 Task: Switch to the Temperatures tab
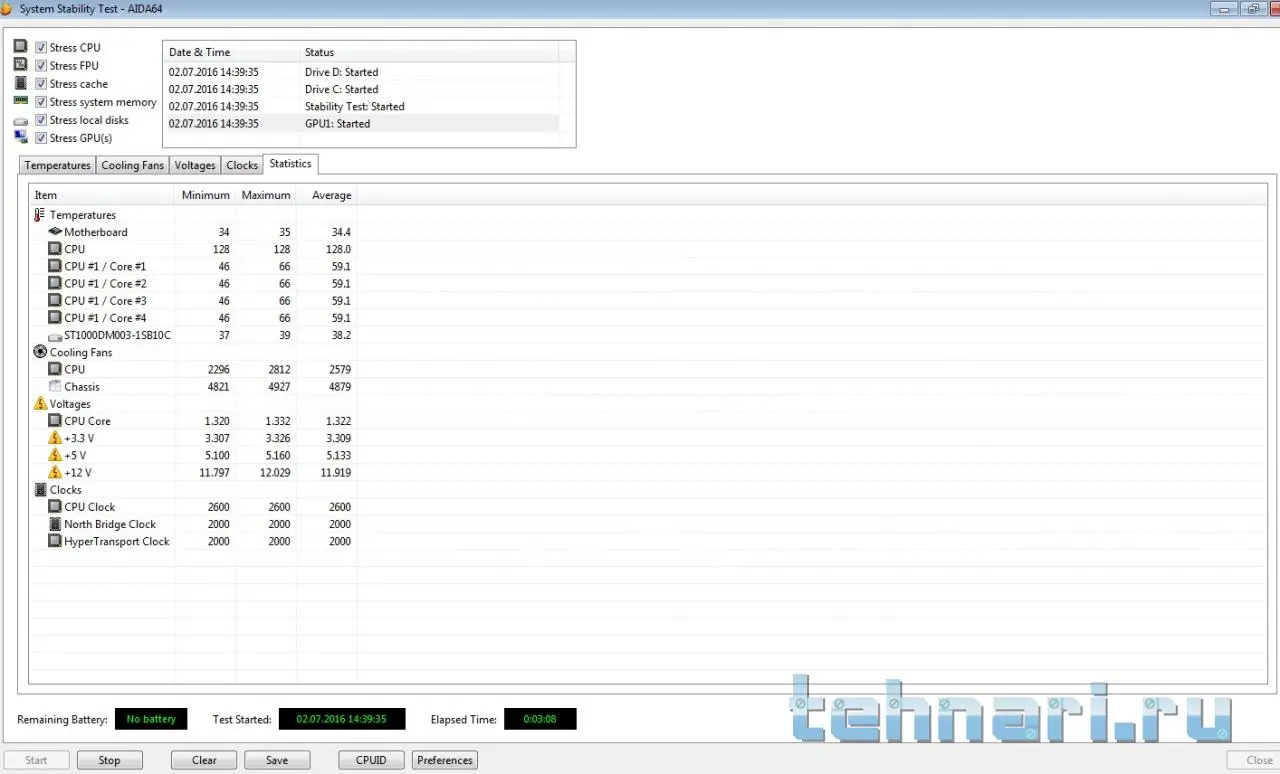pos(57,165)
